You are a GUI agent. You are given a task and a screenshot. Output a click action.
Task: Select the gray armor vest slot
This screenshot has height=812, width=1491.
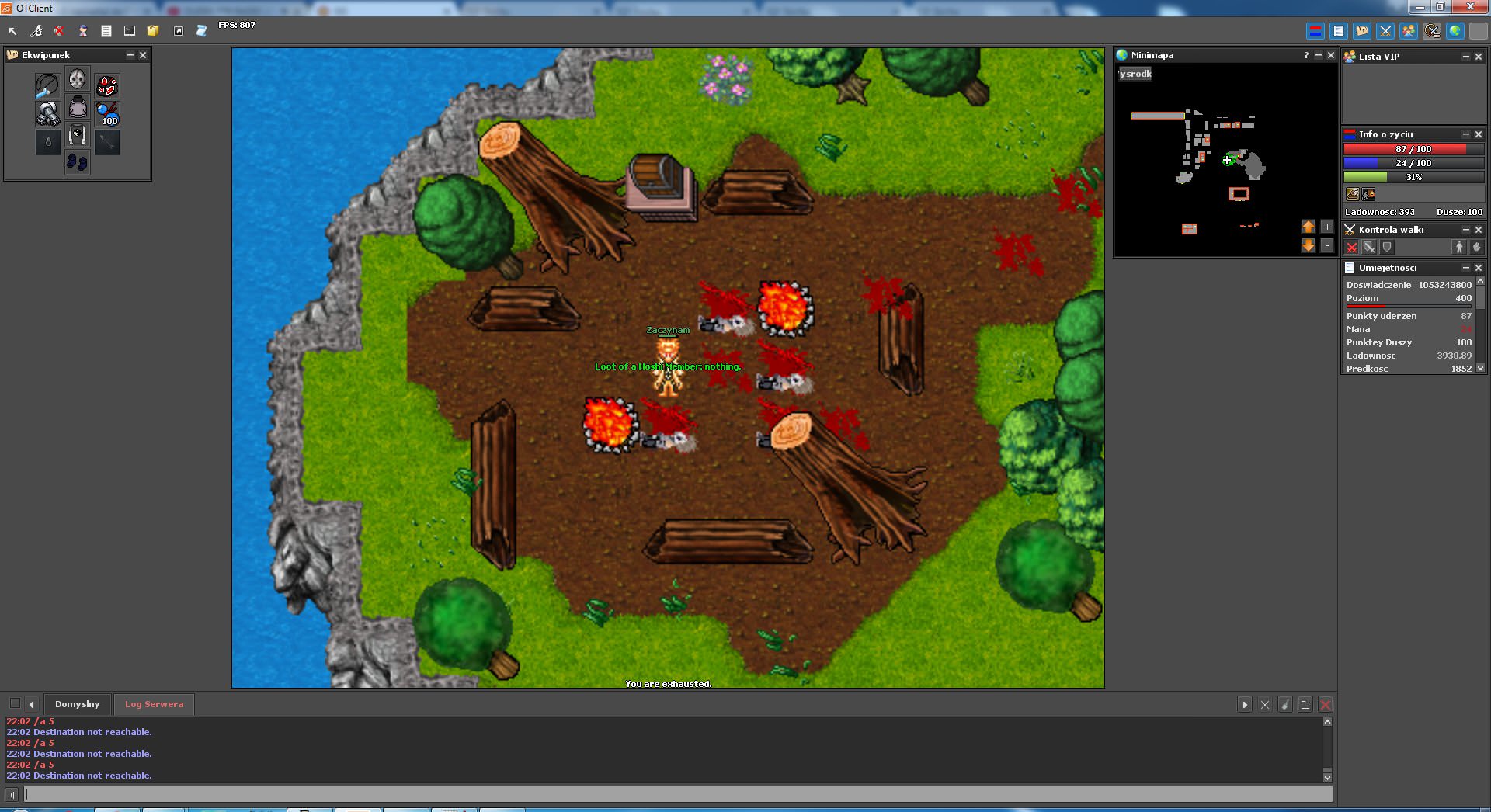click(x=77, y=108)
